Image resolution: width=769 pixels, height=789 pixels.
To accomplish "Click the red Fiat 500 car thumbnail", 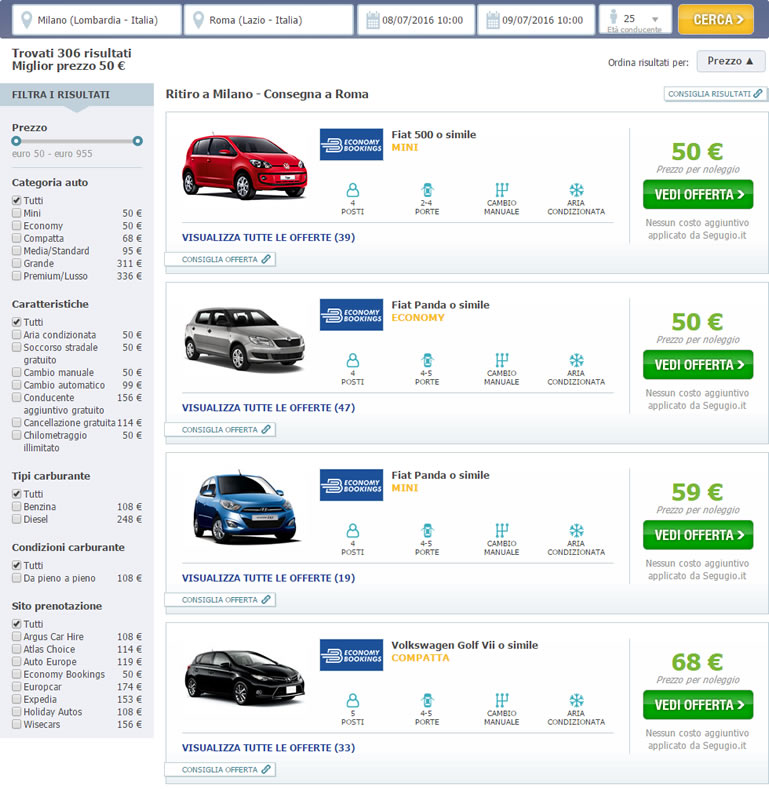I will [x=244, y=166].
